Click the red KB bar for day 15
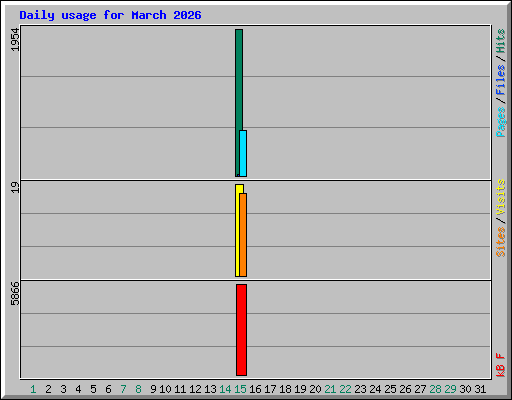 pos(242,330)
